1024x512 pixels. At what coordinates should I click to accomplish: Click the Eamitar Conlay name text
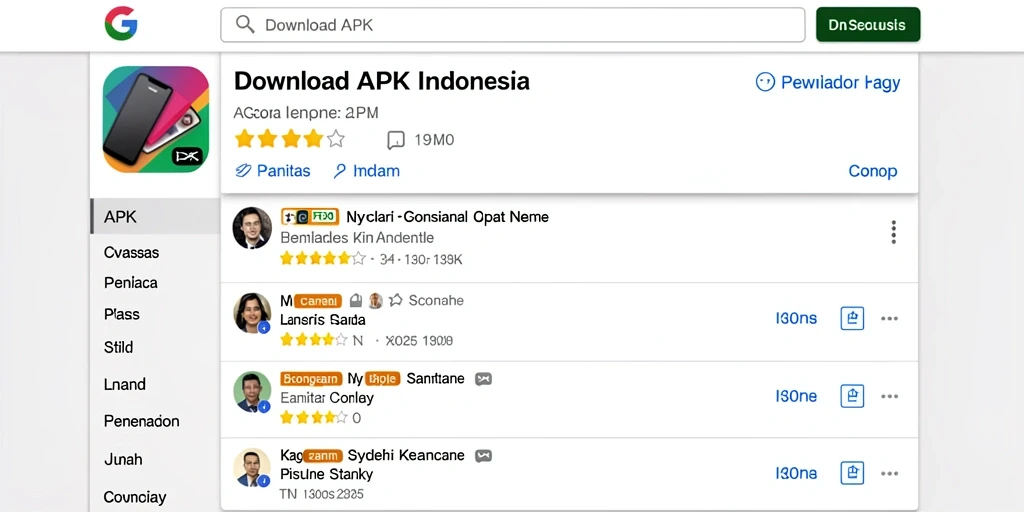pos(327,398)
